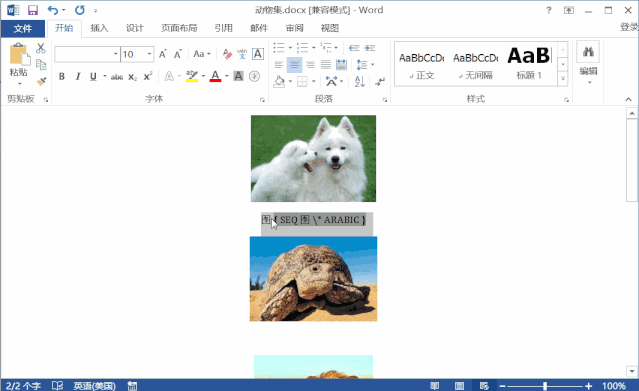The height and width of the screenshot is (391, 639).
Task: Toggle strikethrough formatting
Action: (117, 77)
